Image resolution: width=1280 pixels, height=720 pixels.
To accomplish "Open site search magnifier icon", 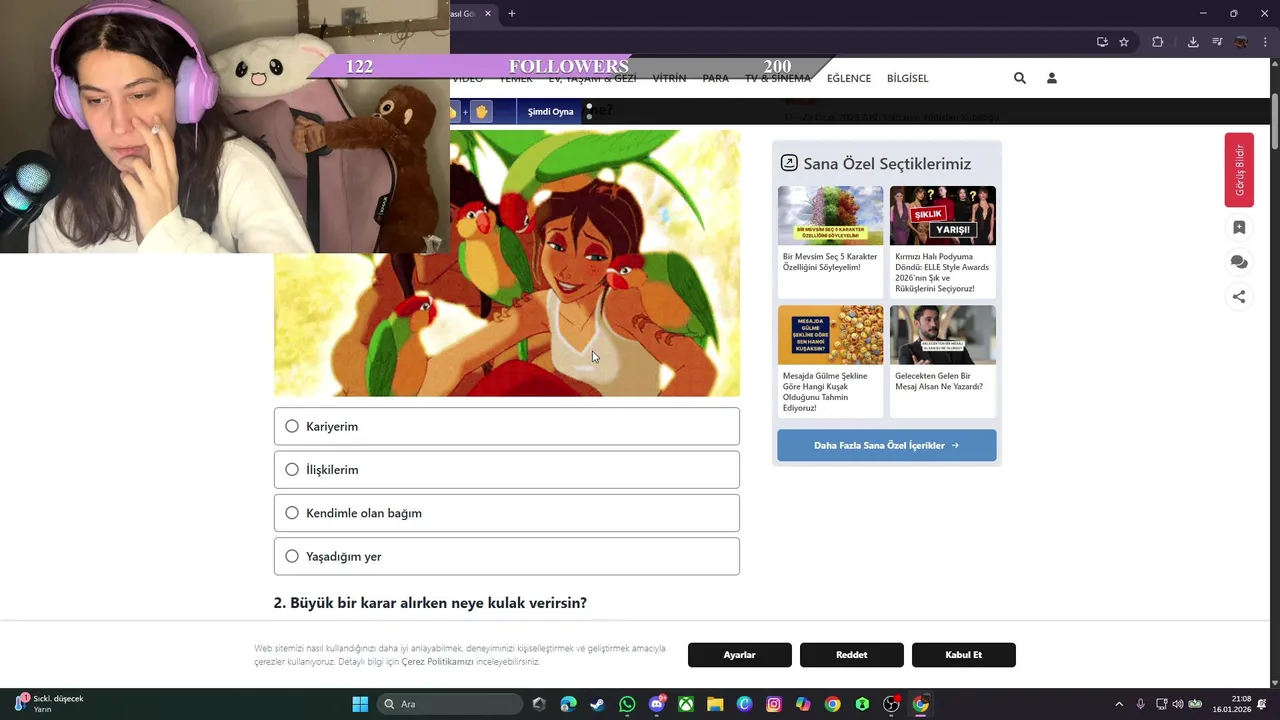I will point(1020,78).
